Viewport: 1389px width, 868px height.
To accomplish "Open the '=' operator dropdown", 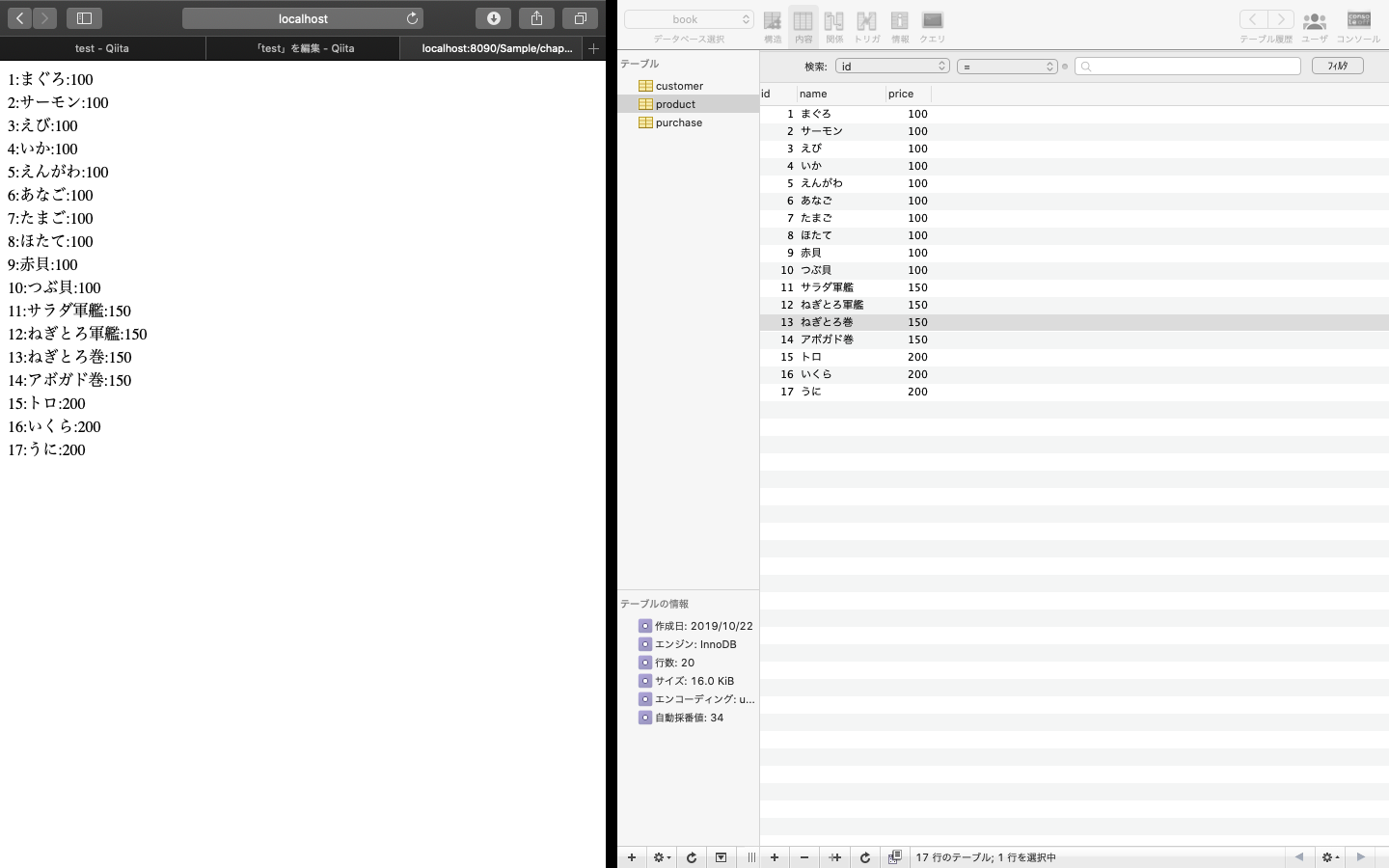I will coord(1007,67).
